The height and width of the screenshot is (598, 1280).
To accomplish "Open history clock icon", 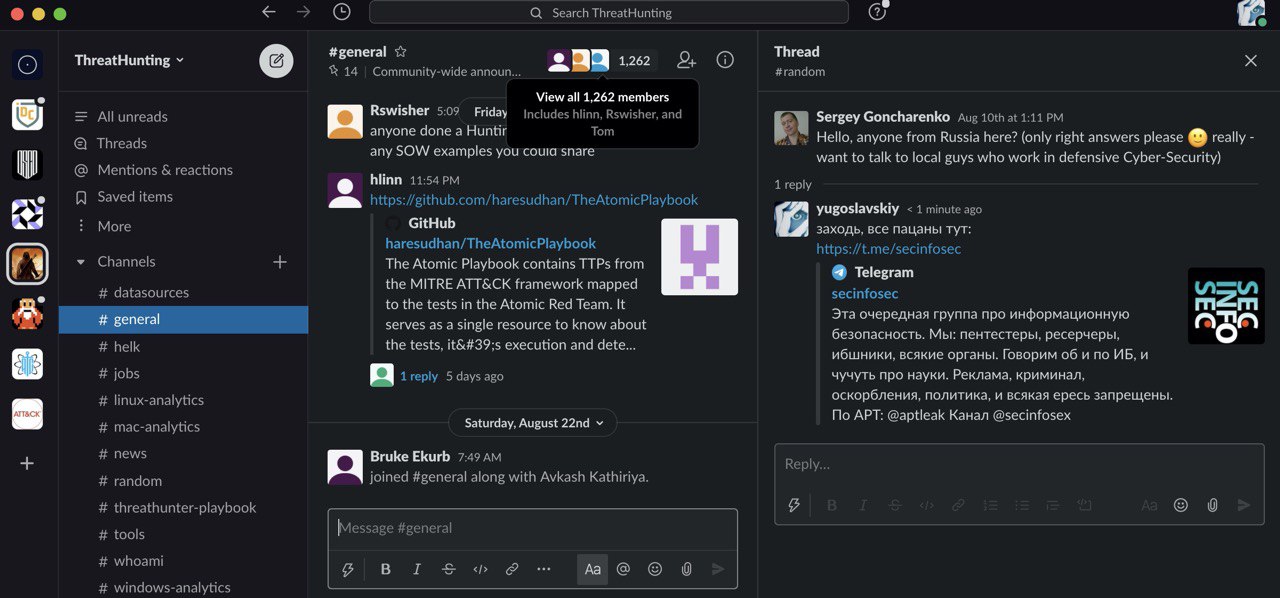I will 342,12.
